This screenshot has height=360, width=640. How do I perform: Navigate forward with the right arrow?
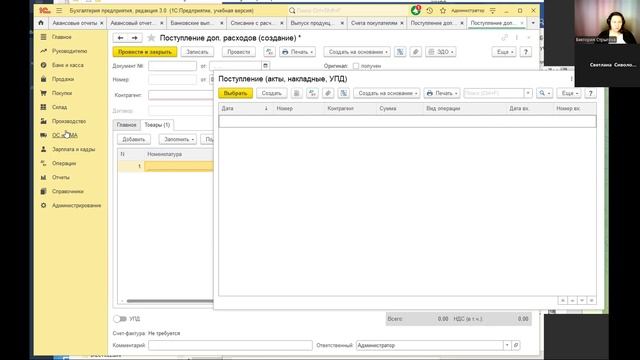(x=135, y=38)
